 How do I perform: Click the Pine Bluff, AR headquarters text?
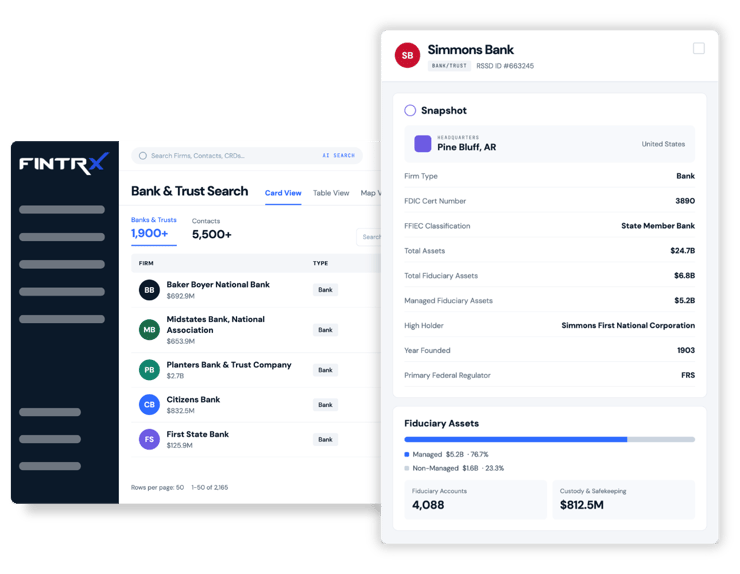pyautogui.click(x=466, y=147)
